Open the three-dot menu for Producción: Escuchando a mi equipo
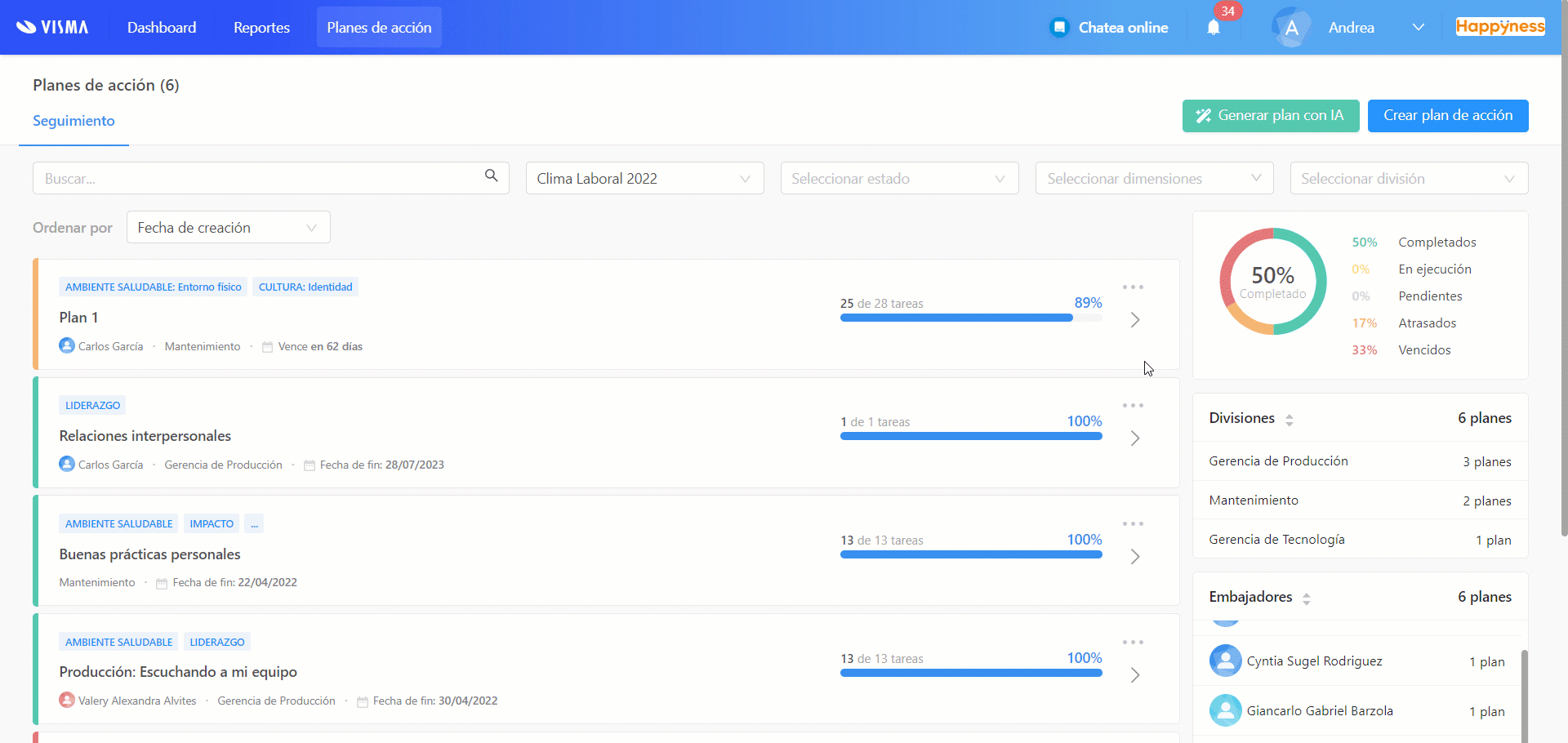Image resolution: width=1568 pixels, height=743 pixels. coord(1133,643)
